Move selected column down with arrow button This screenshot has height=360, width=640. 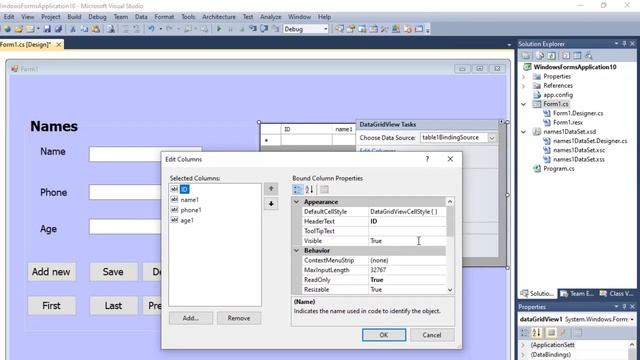[271, 203]
